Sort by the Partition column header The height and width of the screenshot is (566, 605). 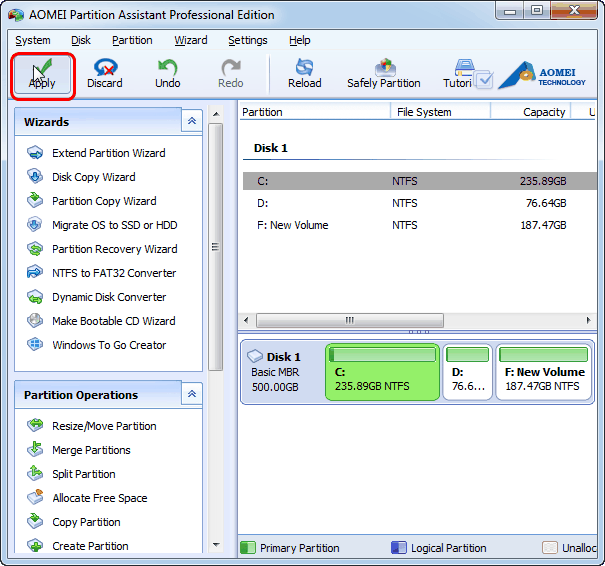coord(315,112)
